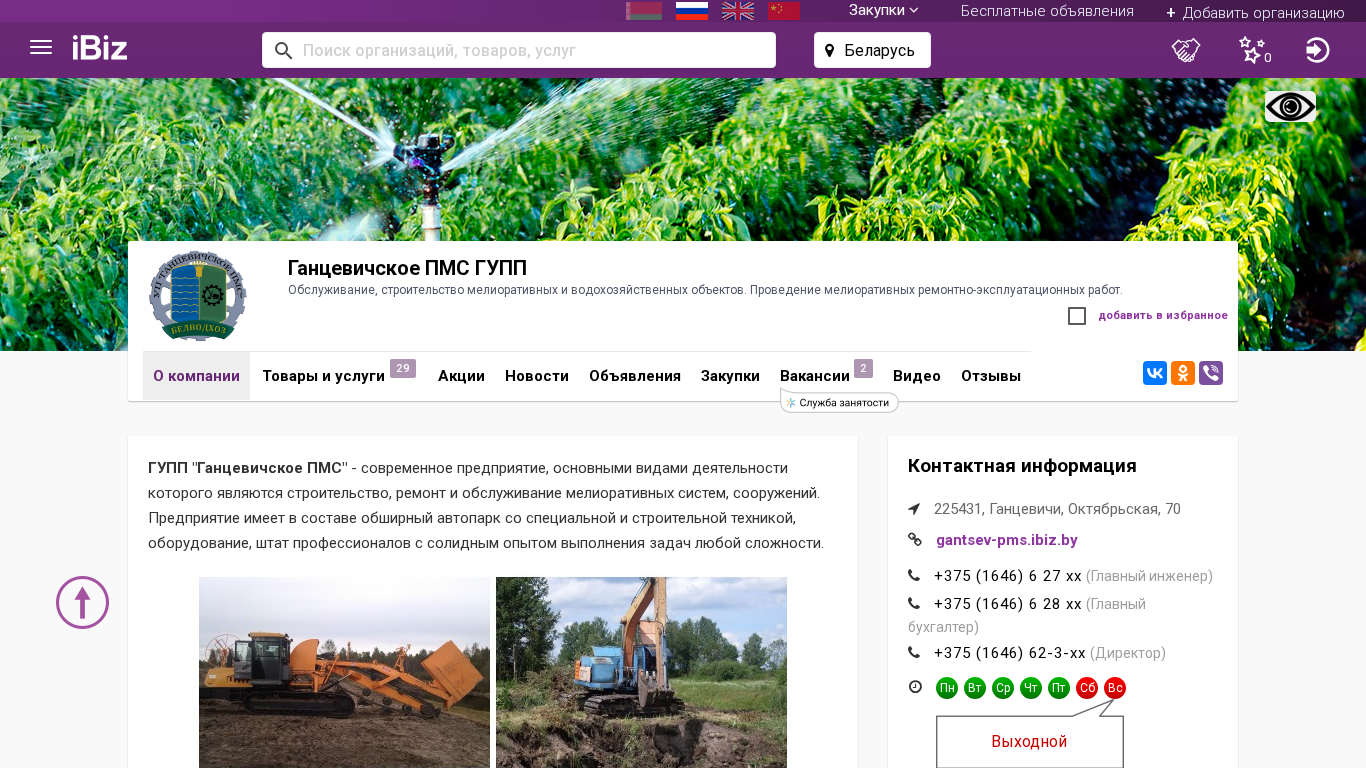Select the Сб weekday circle
This screenshot has width=1366, height=768.
pos(1087,688)
